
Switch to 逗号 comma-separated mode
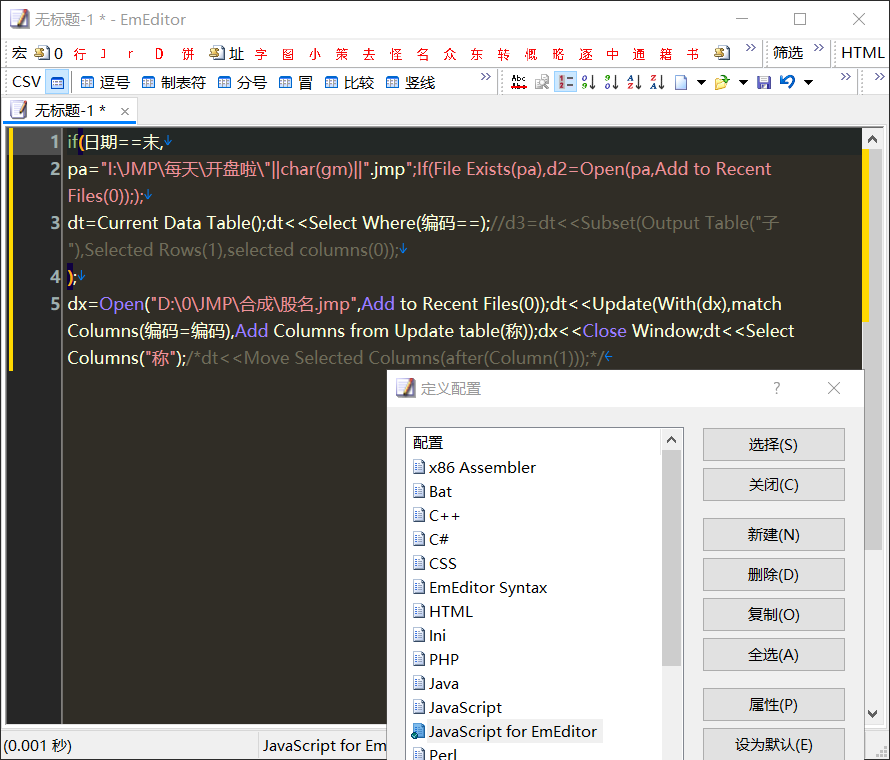pos(105,83)
